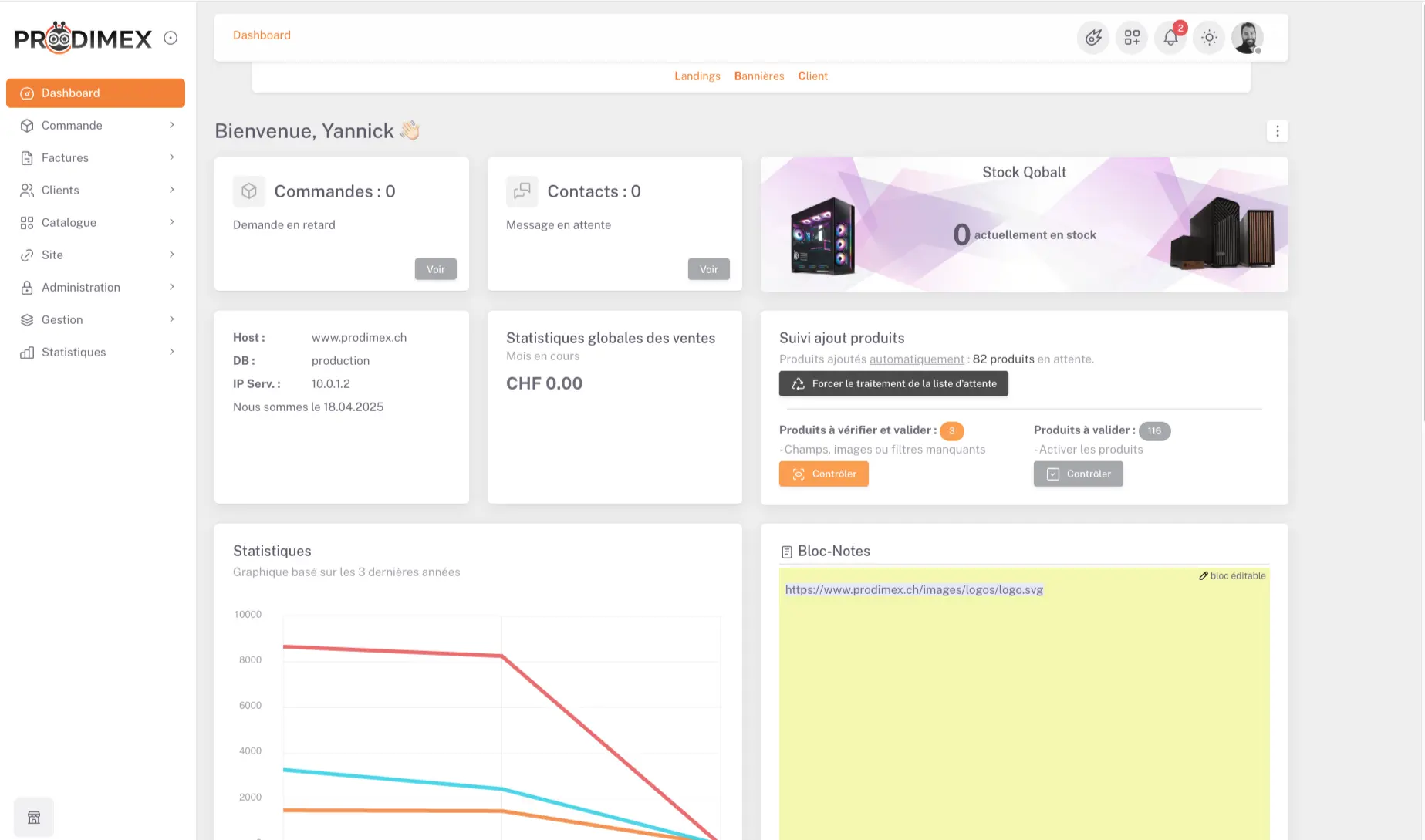The height and width of the screenshot is (840, 1425).
Task: Click the store icon at sidebar bottom
Action: 34,818
